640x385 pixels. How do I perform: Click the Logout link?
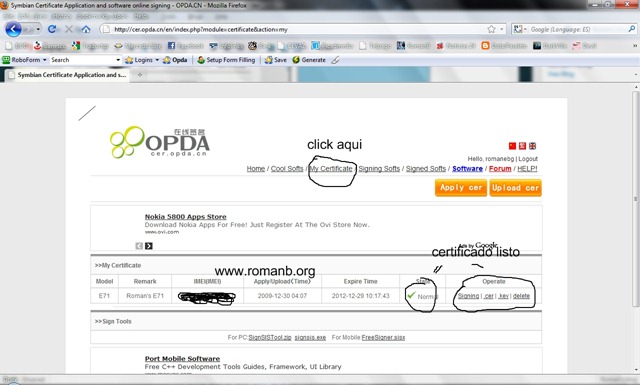coord(528,159)
